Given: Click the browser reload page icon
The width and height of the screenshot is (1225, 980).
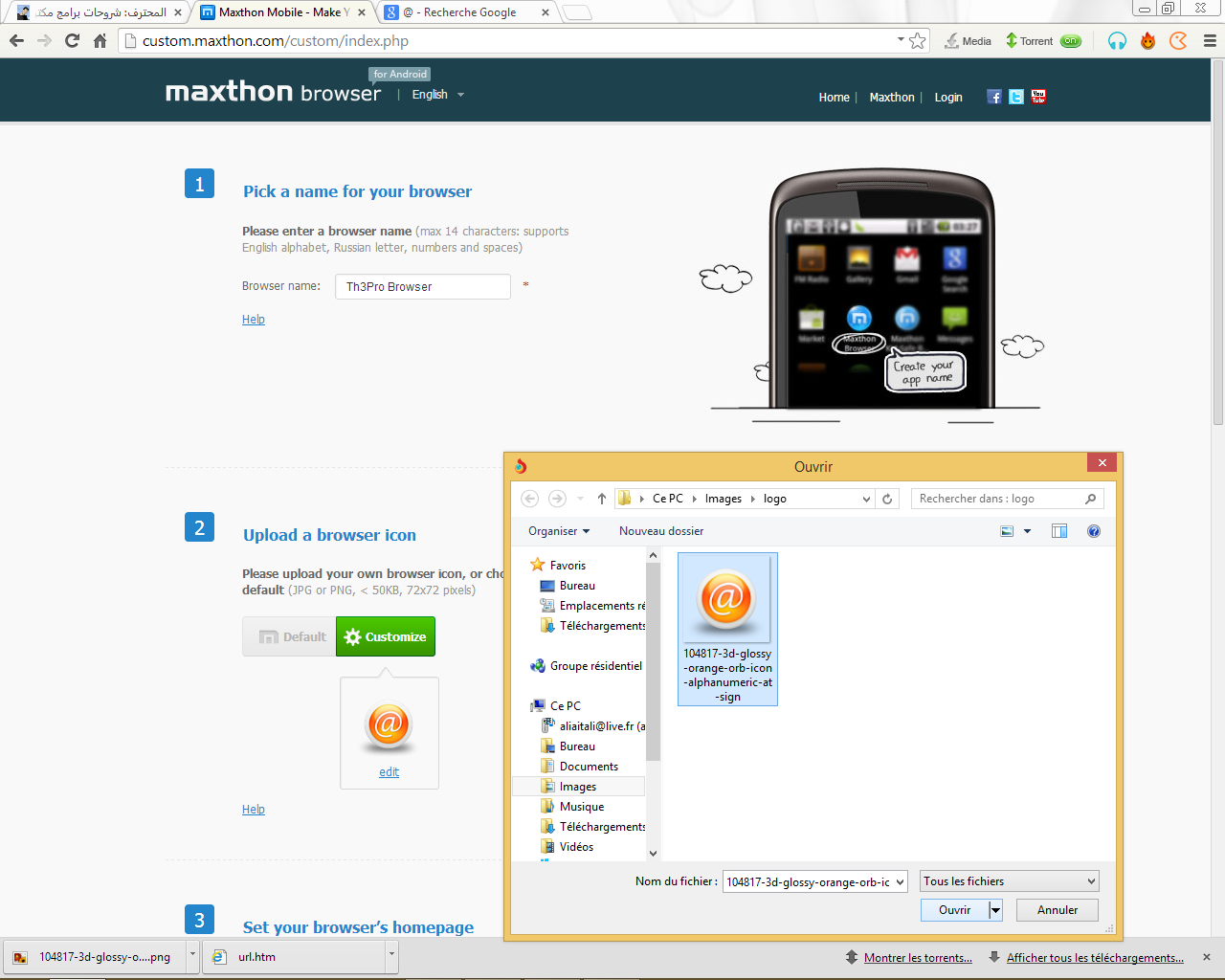Looking at the screenshot, I should 72,40.
